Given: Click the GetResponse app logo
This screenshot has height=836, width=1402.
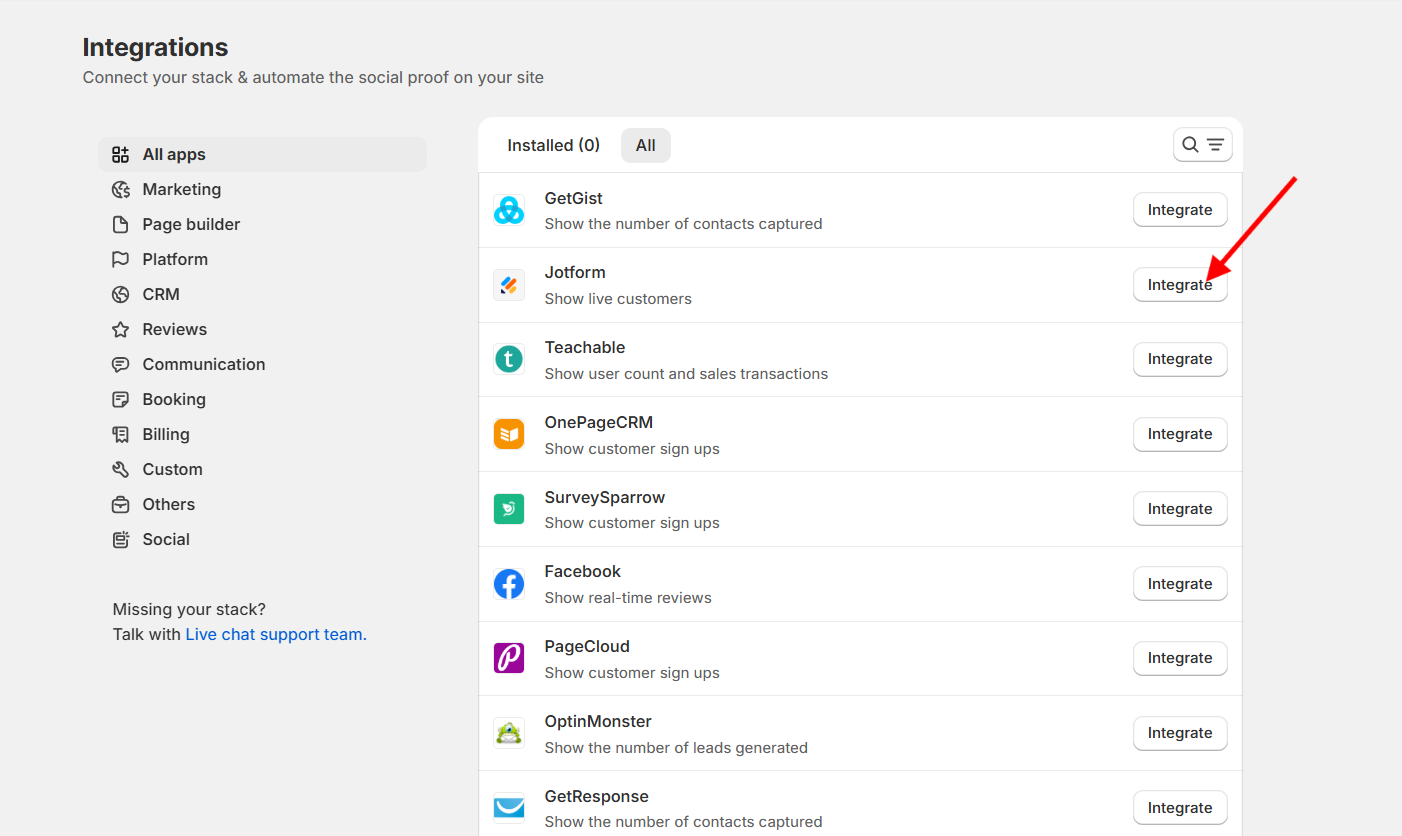Looking at the screenshot, I should pyautogui.click(x=509, y=808).
